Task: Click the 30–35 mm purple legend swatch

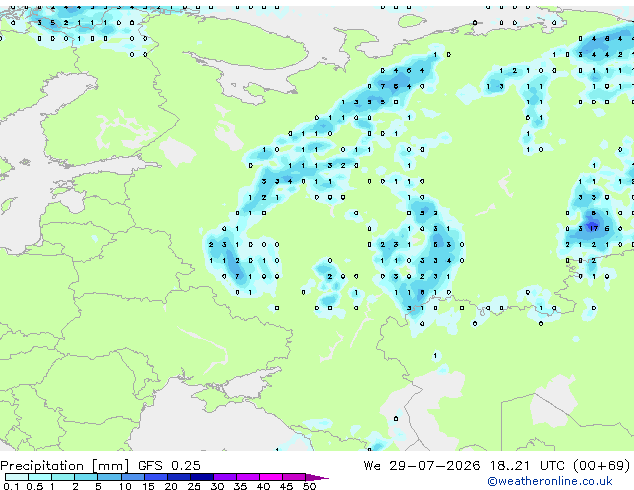Action: [x=224, y=477]
